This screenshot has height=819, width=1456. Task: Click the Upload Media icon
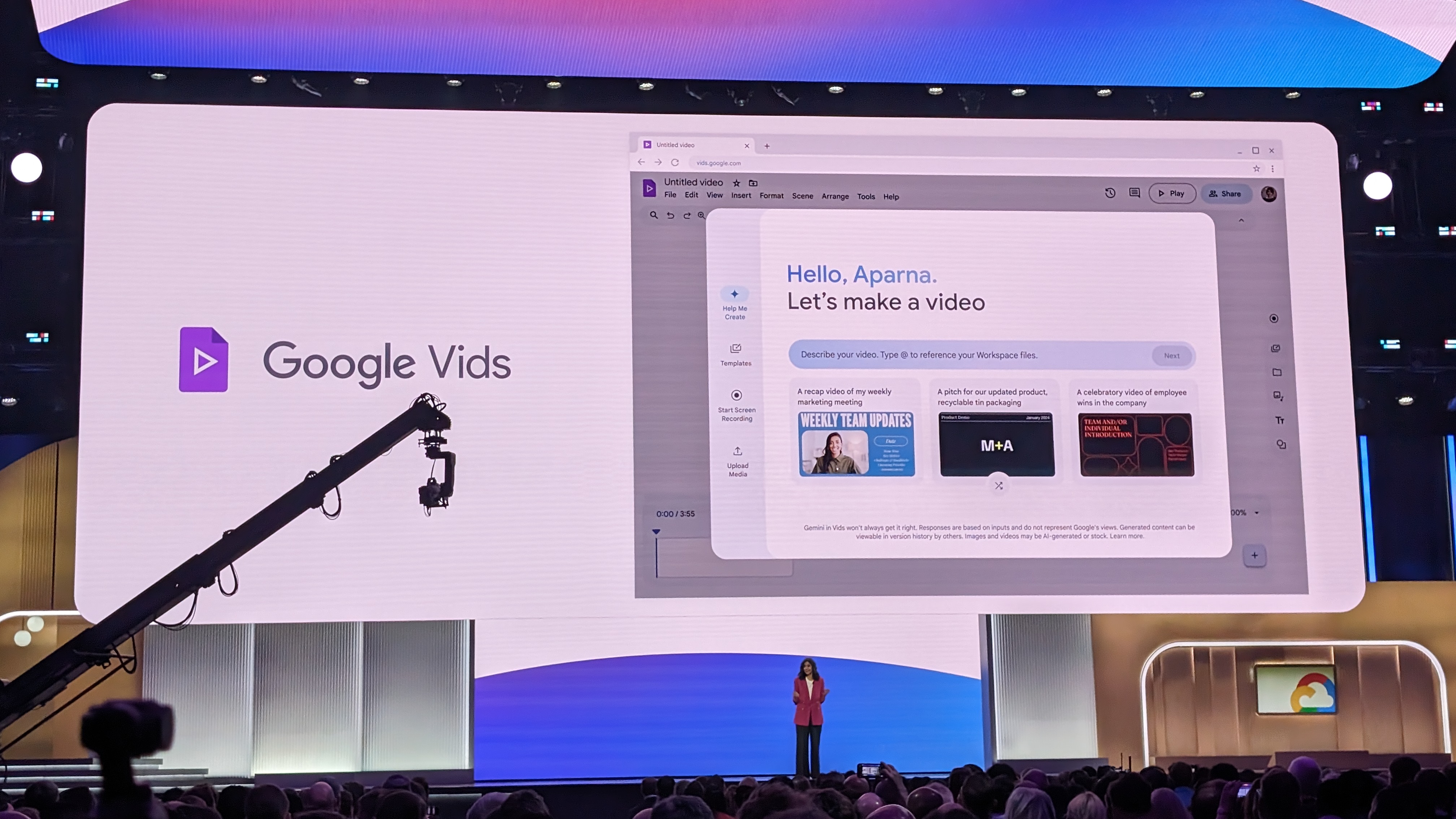(738, 451)
